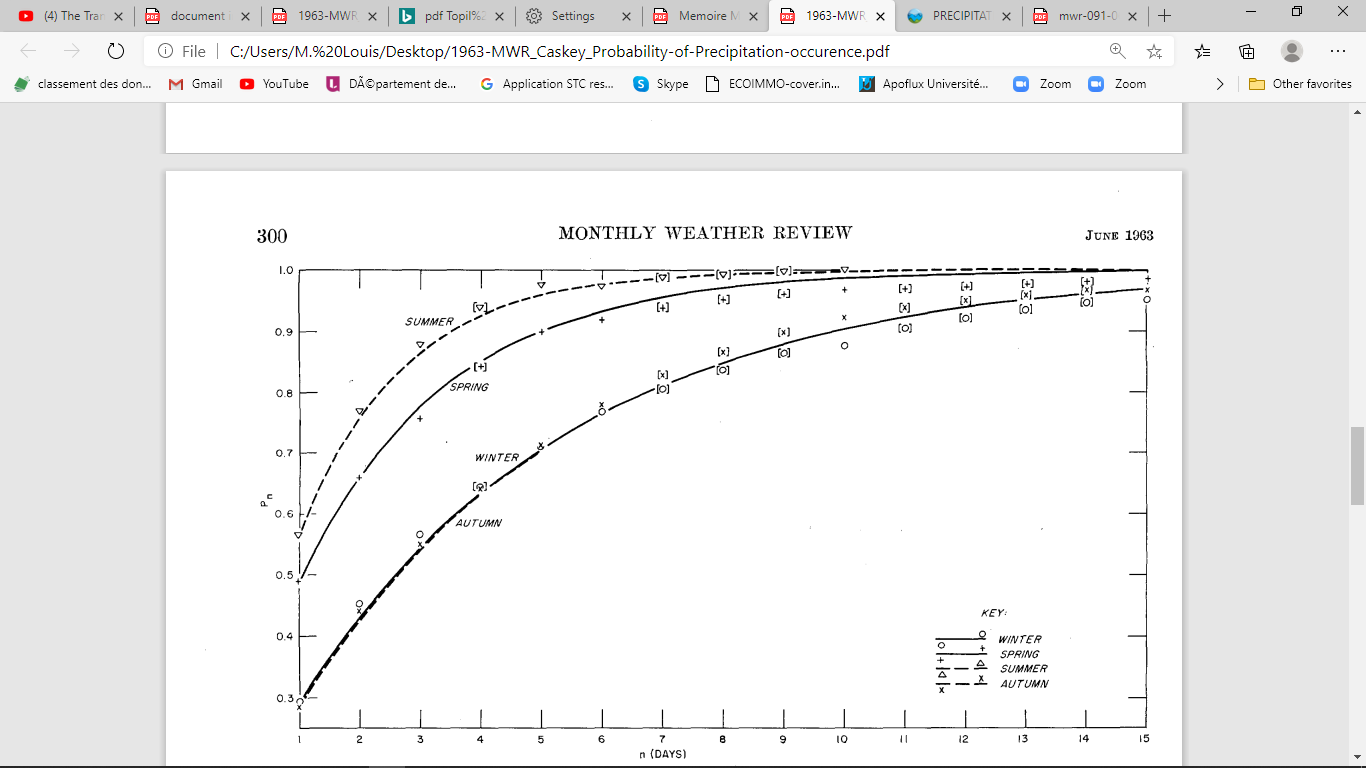Viewport: 1366px width, 768px height.
Task: Close the PRECIPITAT tab
Action: tap(1007, 16)
